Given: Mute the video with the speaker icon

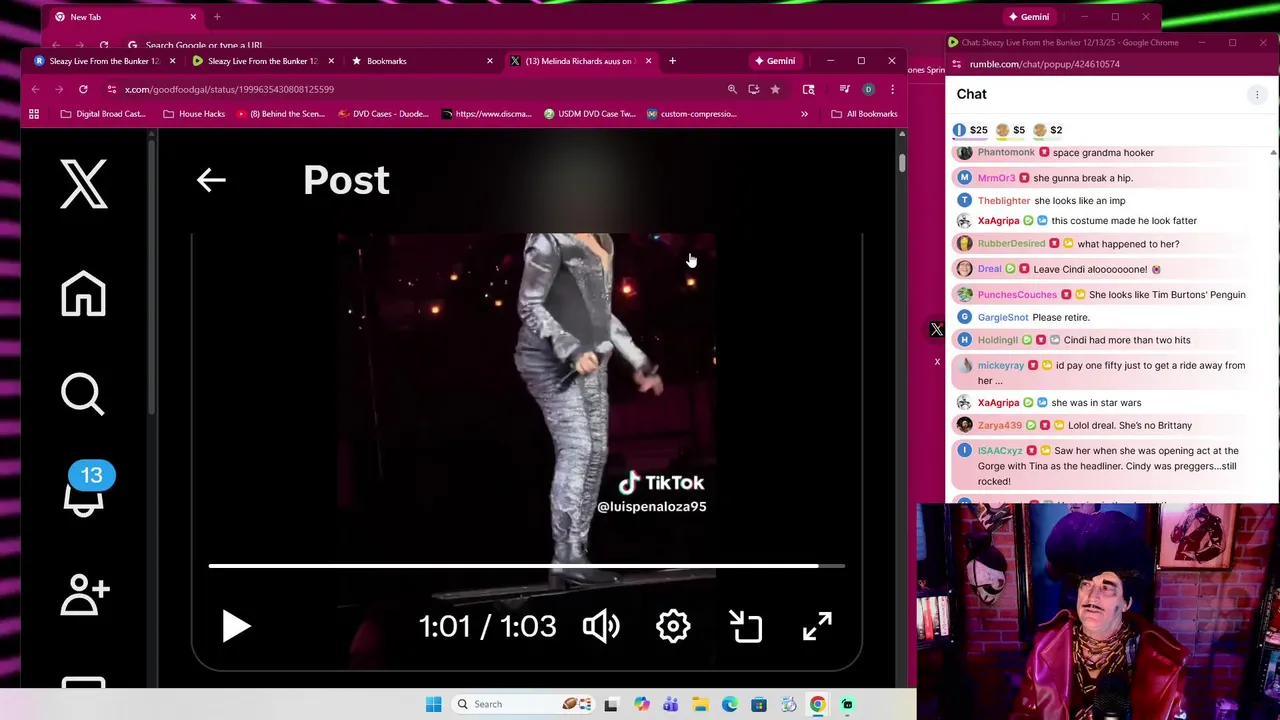Looking at the screenshot, I should pyautogui.click(x=601, y=626).
